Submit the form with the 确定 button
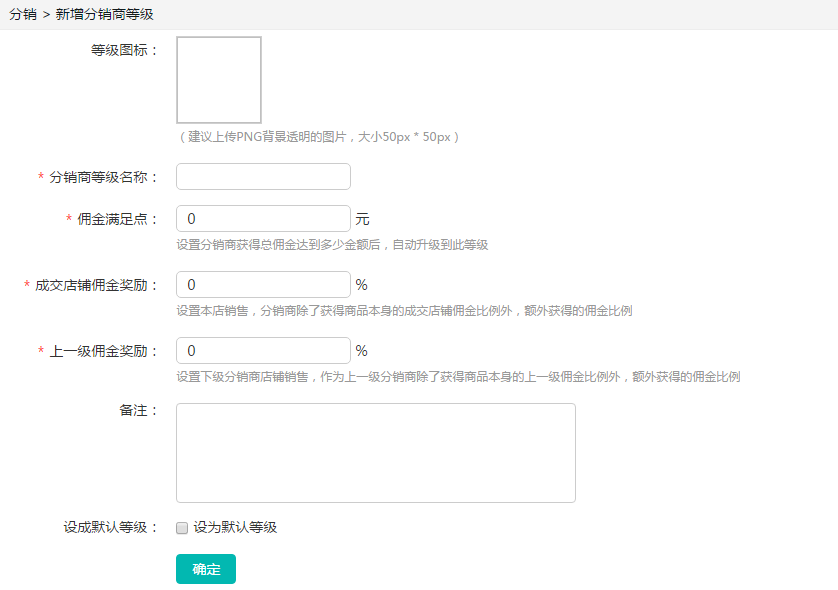 coord(206,569)
